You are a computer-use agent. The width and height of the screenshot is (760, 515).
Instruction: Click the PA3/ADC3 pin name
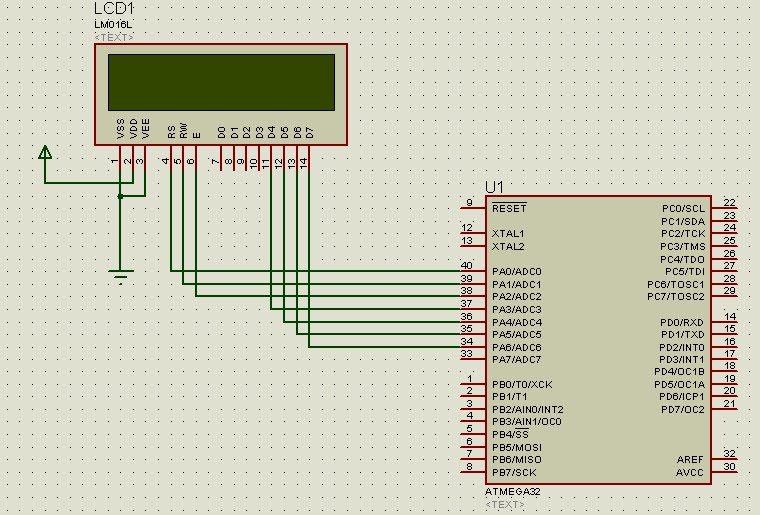517,309
